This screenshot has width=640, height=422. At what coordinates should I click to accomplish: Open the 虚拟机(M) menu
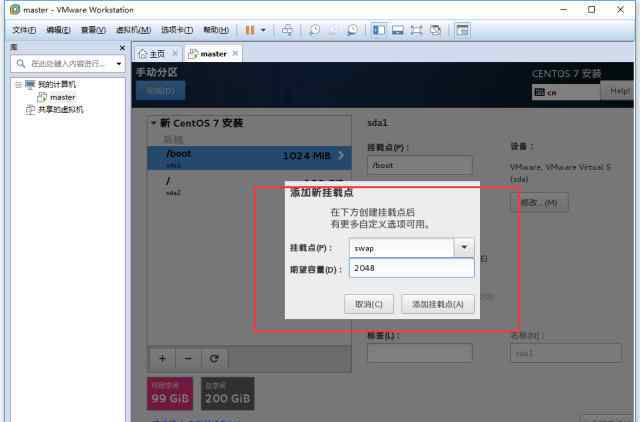(x=133, y=30)
